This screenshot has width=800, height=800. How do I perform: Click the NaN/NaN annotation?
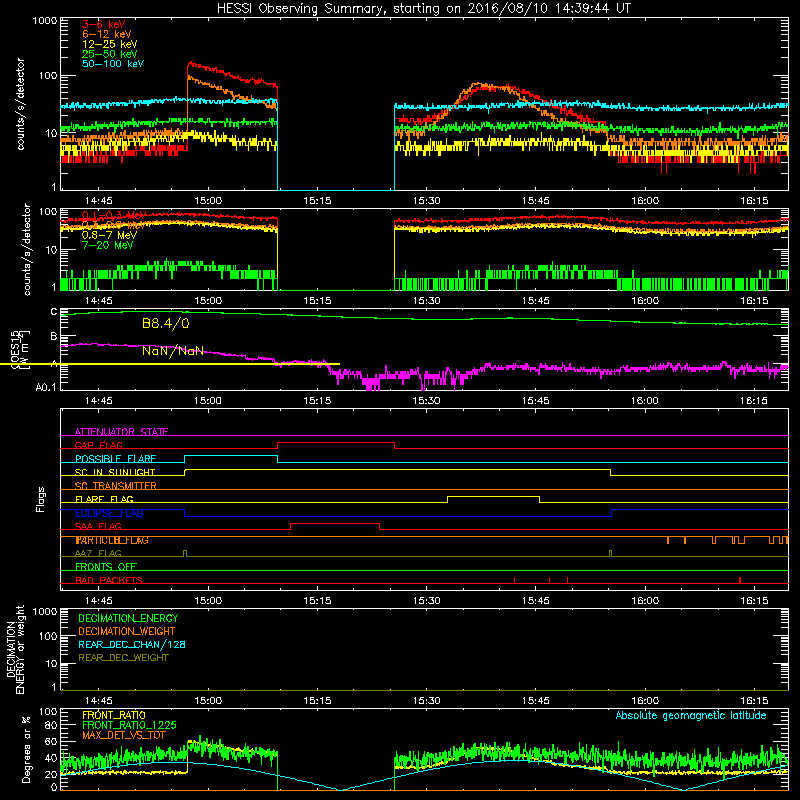point(172,351)
